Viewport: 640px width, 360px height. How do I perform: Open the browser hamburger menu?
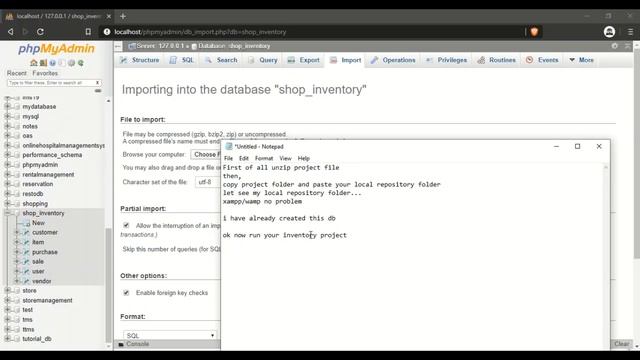coord(630,32)
